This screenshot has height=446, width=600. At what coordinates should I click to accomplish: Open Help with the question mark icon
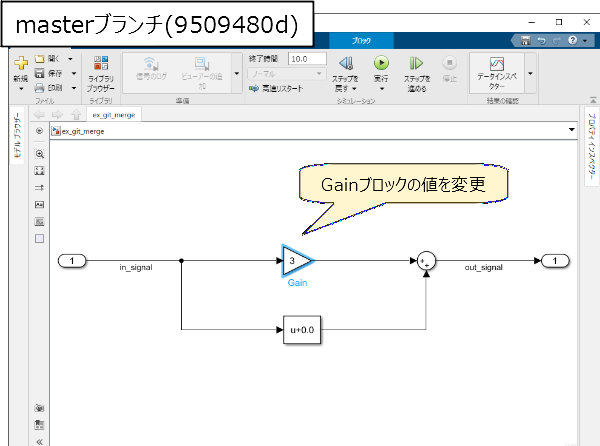pos(572,40)
